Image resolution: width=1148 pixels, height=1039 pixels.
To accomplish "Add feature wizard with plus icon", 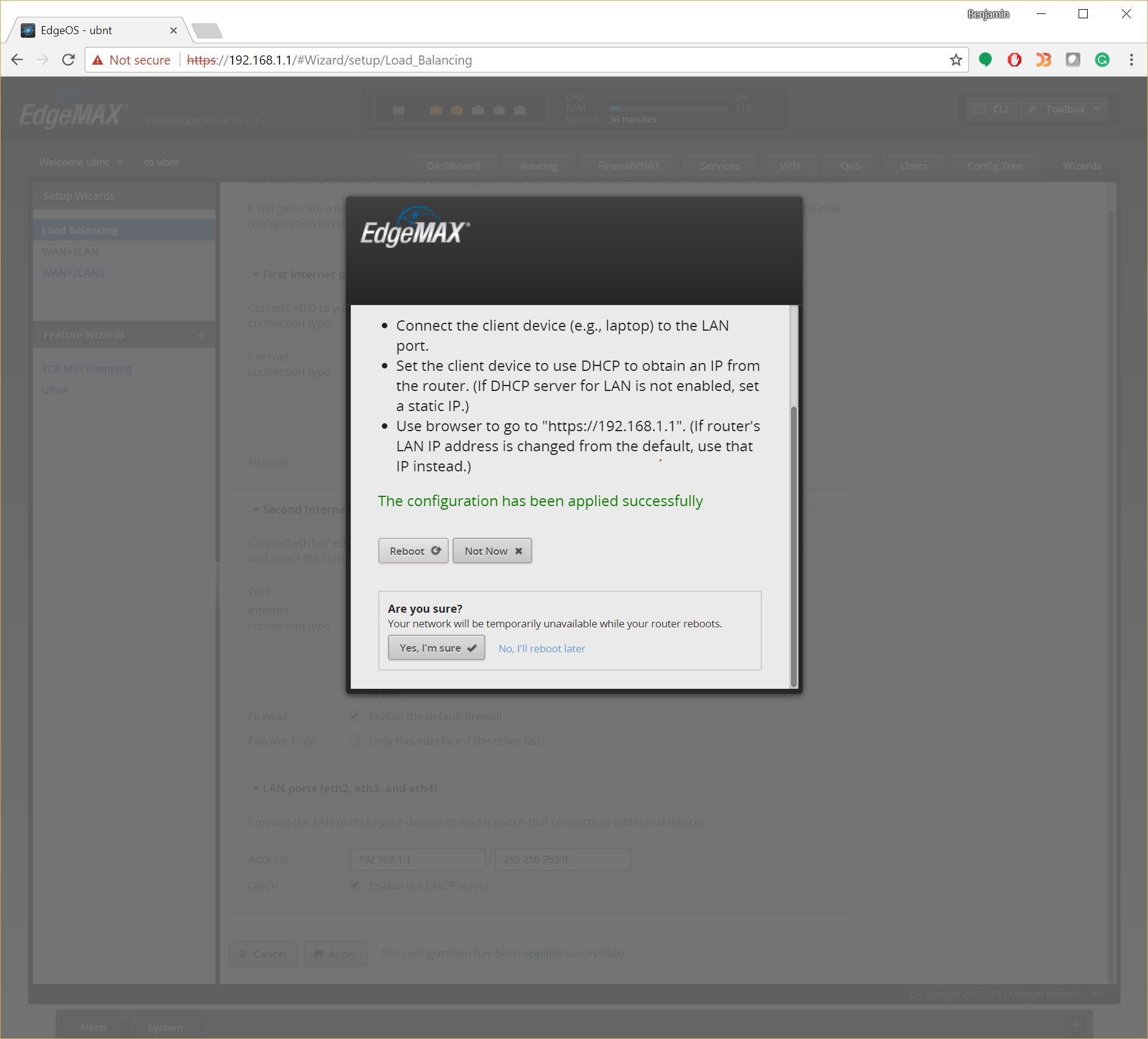I will (x=202, y=335).
